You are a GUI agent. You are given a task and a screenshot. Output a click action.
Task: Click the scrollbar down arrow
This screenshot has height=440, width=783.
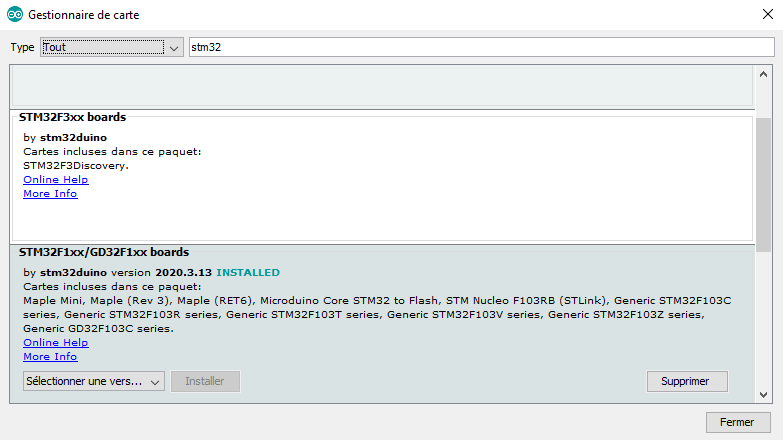[x=763, y=395]
